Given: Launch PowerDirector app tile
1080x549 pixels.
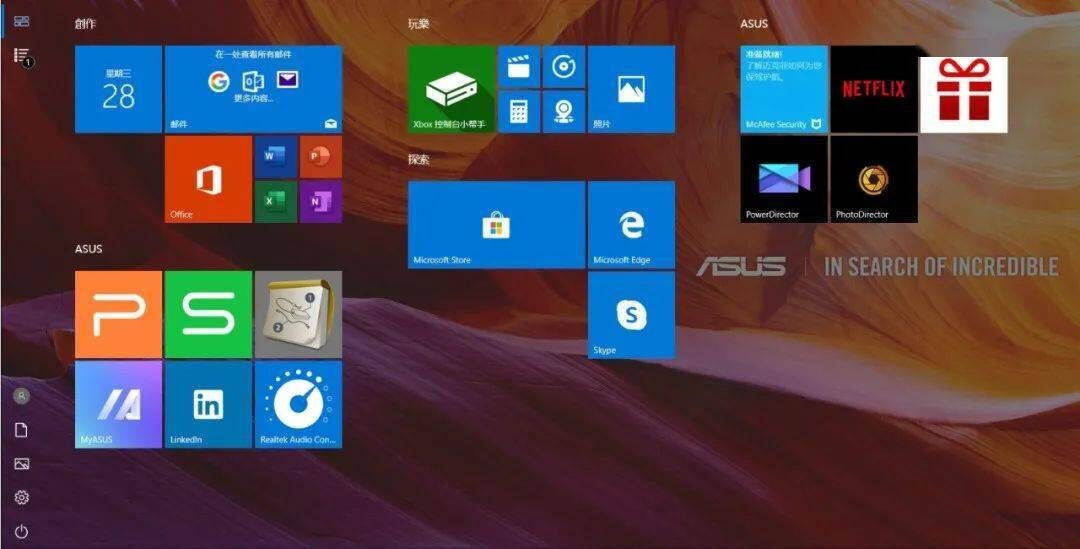Looking at the screenshot, I should click(x=784, y=179).
